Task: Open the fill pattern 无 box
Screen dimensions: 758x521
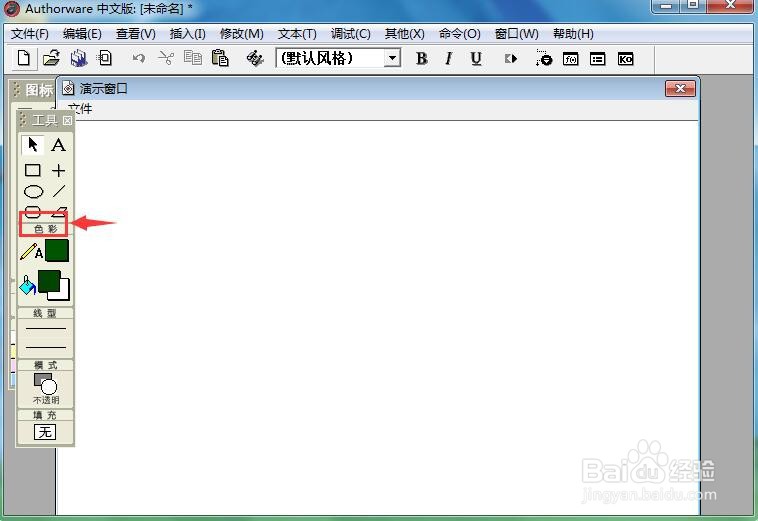Action: coord(45,432)
